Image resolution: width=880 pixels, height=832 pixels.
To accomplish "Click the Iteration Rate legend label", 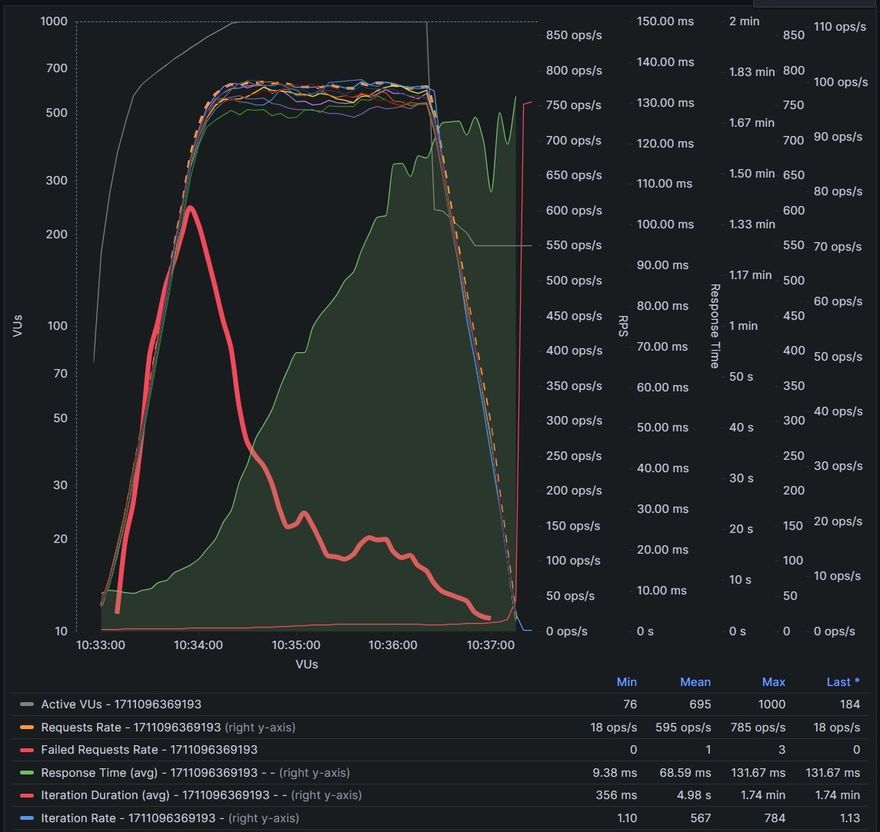I will pyautogui.click(x=128, y=818).
